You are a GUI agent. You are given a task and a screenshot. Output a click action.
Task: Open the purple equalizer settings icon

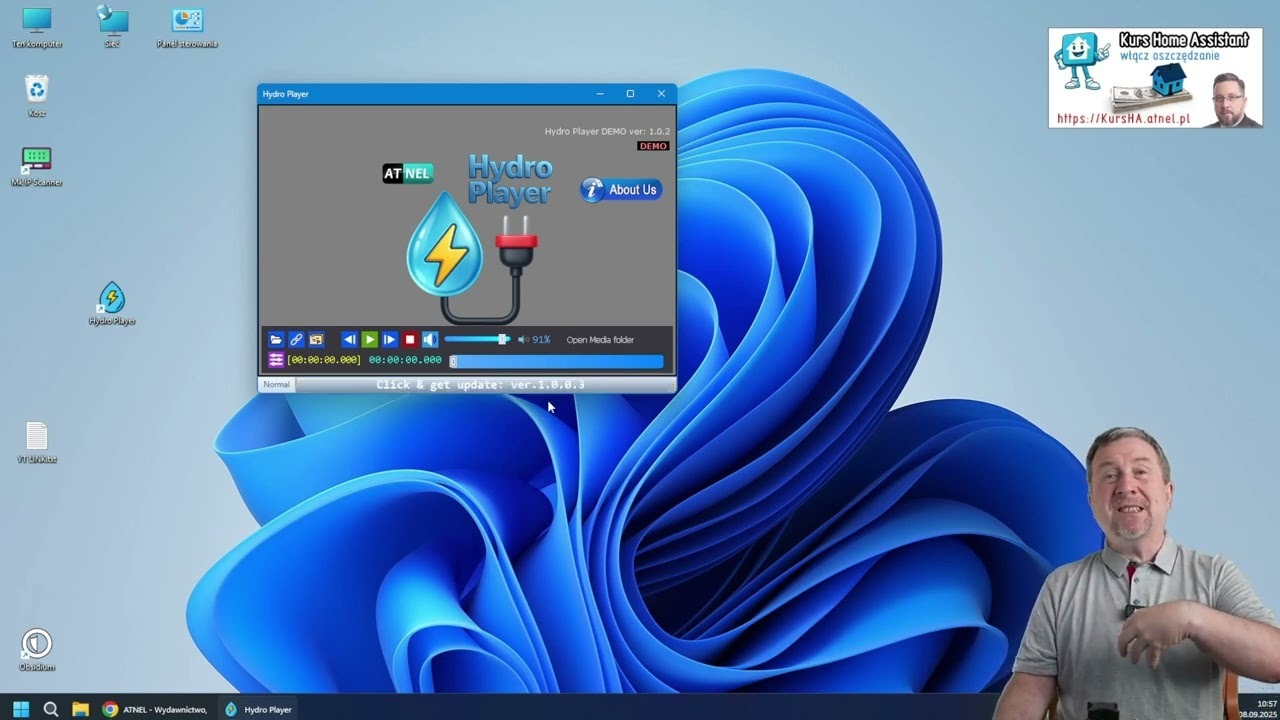(x=276, y=360)
